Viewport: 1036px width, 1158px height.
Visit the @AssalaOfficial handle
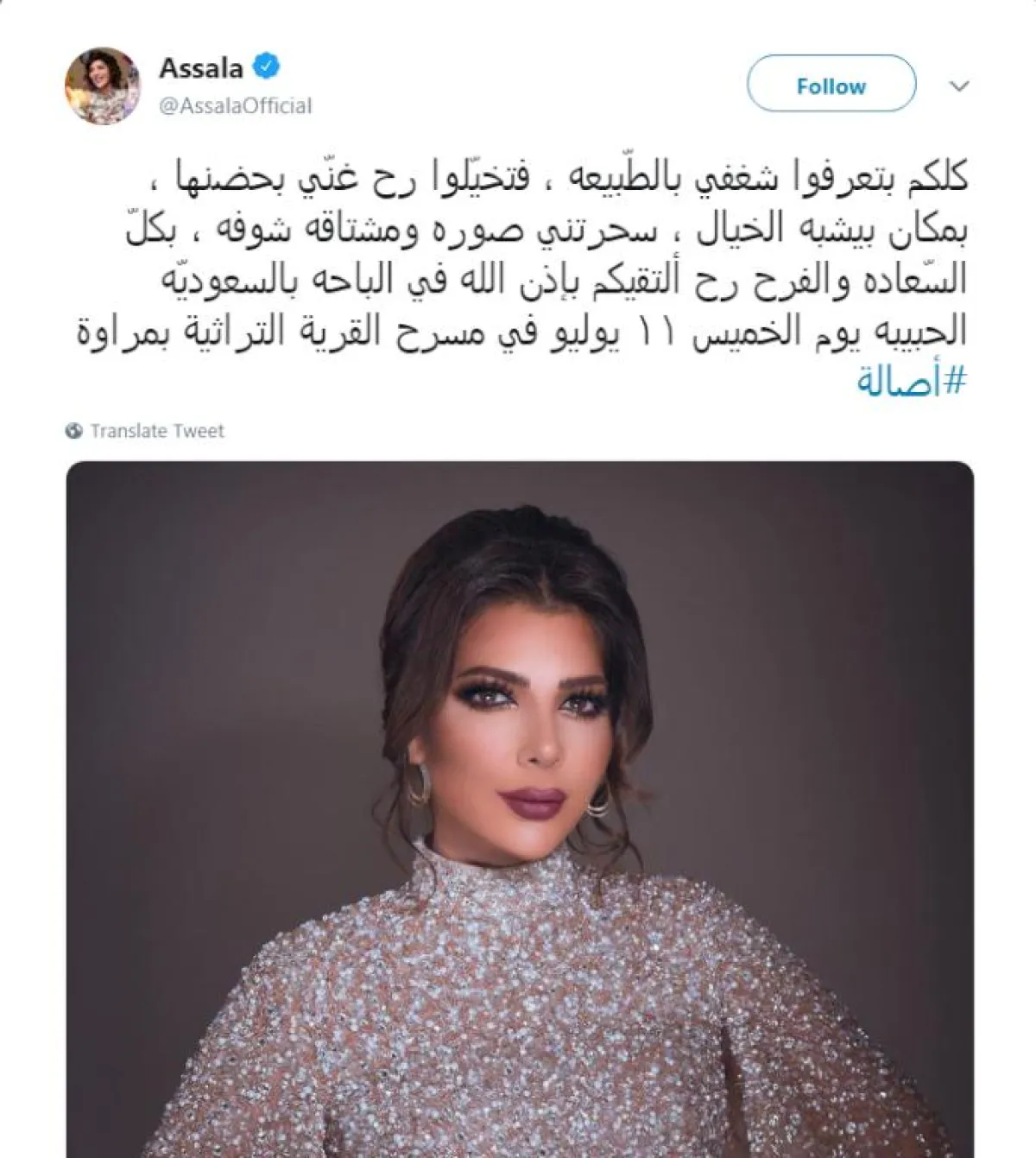point(235,105)
